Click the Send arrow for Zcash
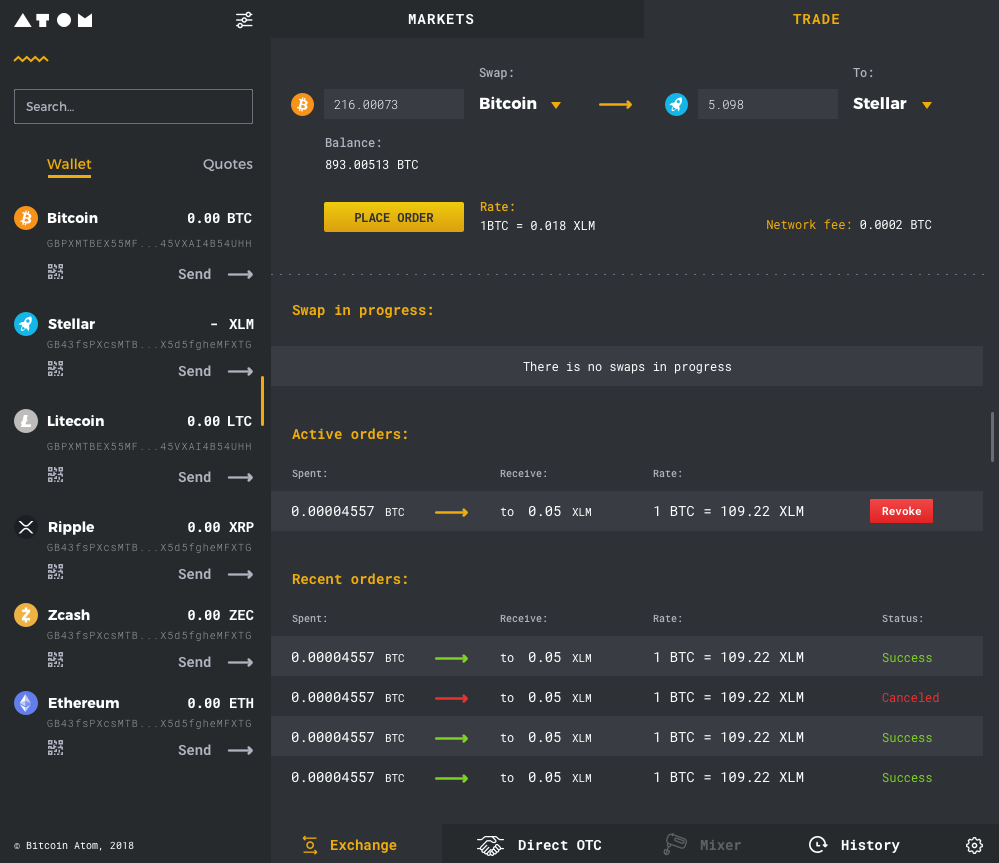 point(241,662)
